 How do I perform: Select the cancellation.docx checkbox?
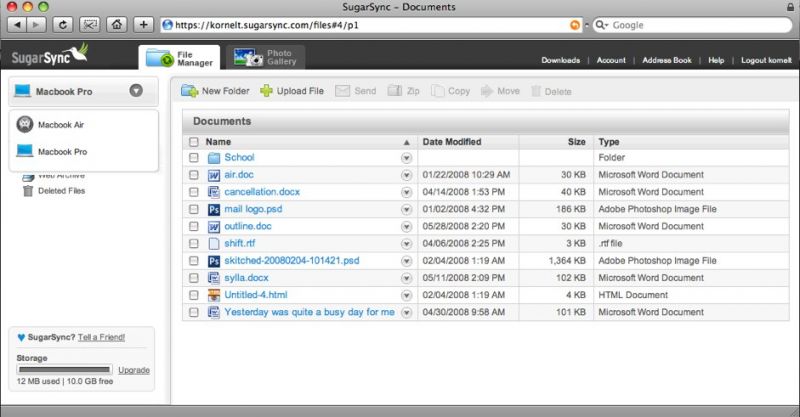pyautogui.click(x=194, y=192)
